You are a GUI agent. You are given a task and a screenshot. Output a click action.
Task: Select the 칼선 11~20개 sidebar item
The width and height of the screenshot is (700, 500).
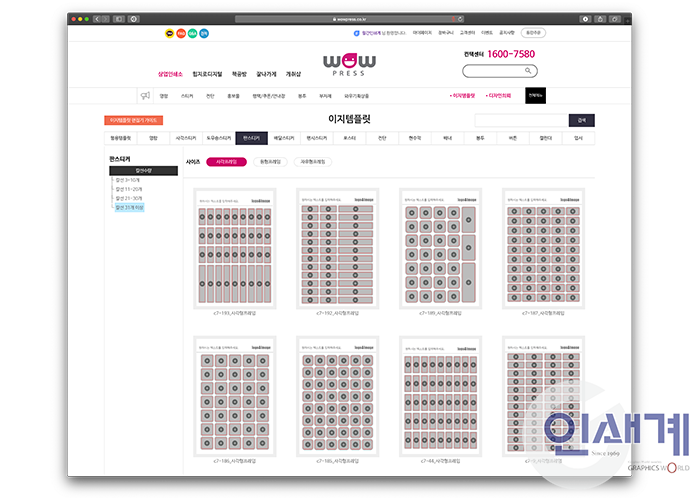(129, 189)
